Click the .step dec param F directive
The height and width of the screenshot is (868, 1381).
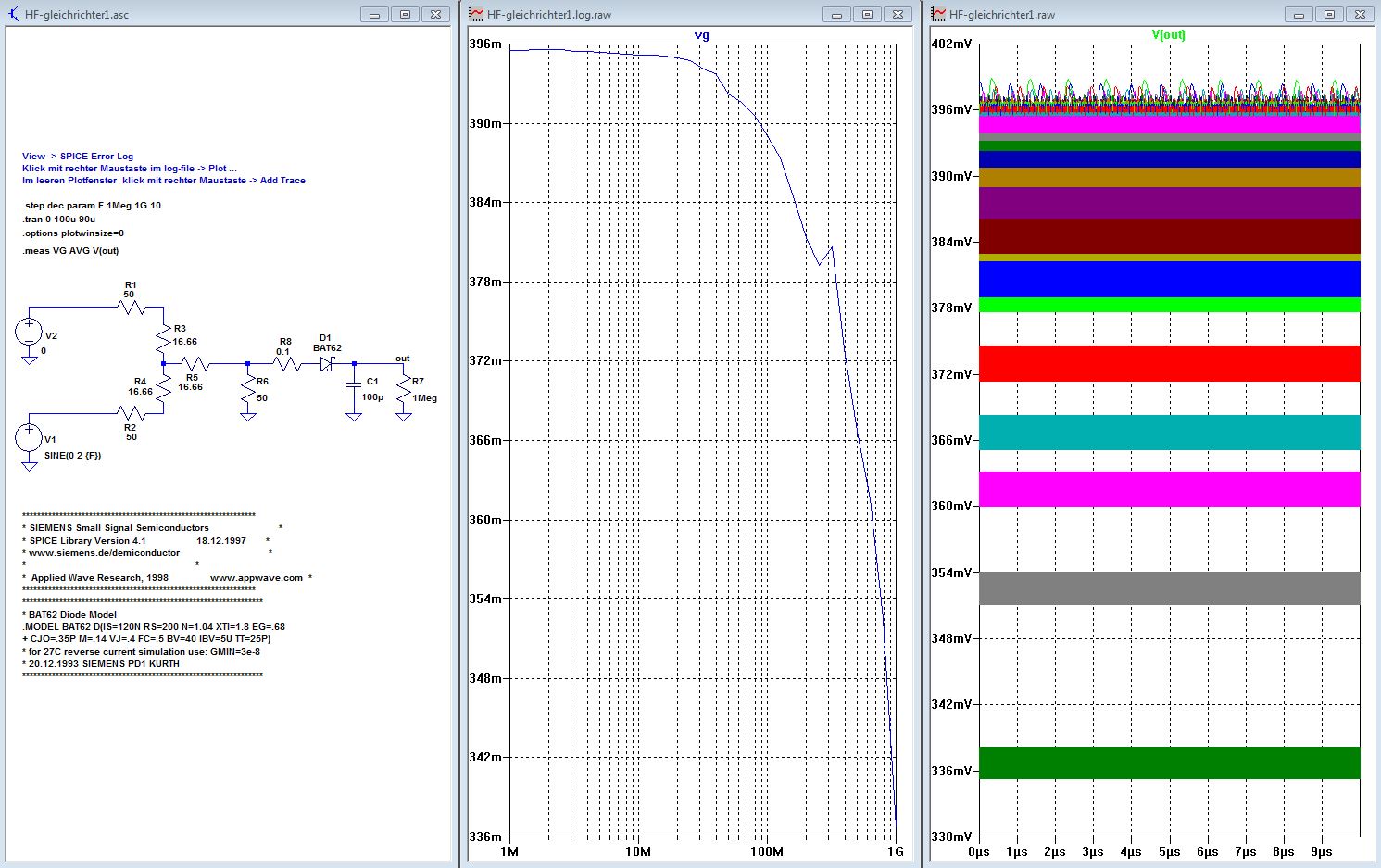coord(92,206)
